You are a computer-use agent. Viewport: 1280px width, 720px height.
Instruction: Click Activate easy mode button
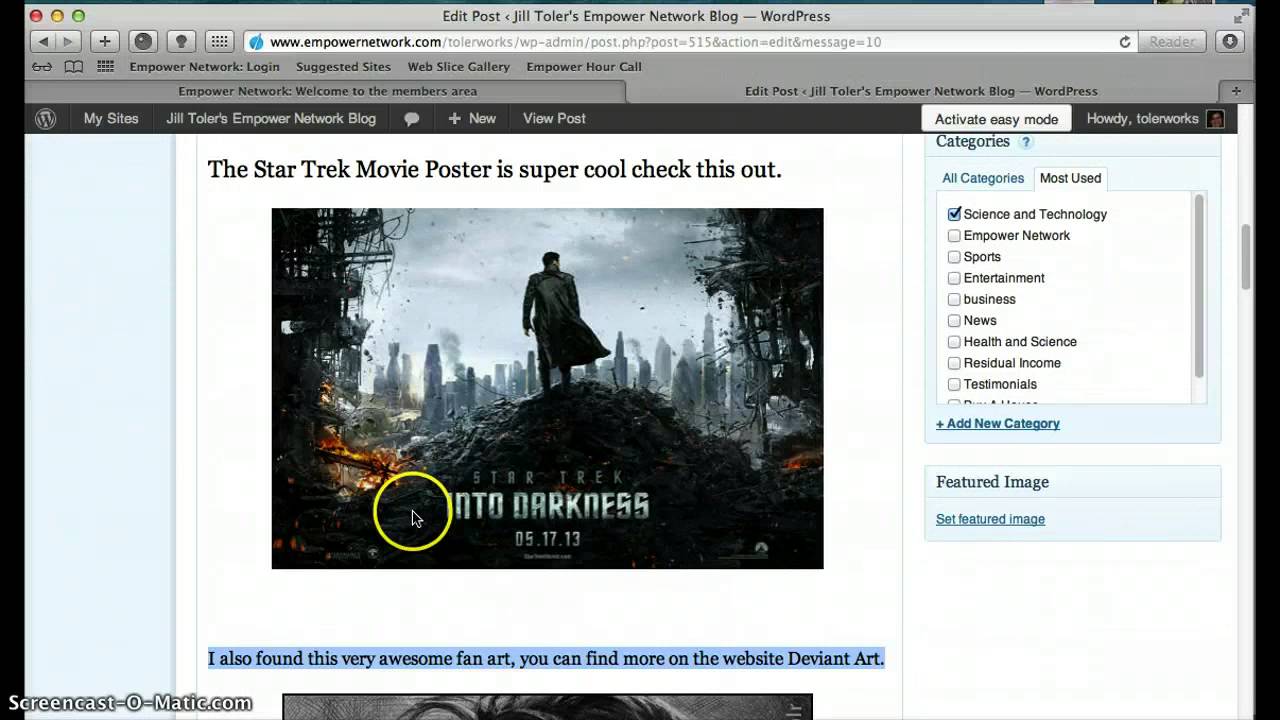(x=996, y=119)
